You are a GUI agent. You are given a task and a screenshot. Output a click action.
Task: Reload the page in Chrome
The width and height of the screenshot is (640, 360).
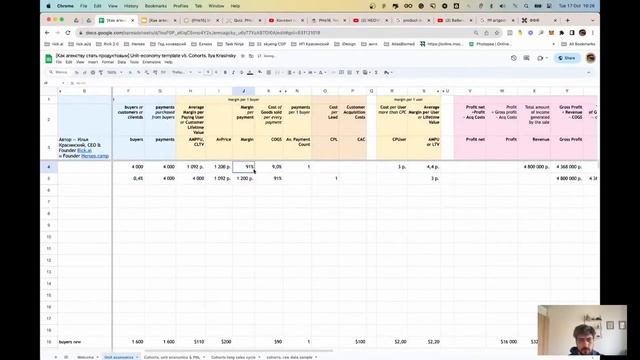(68, 33)
